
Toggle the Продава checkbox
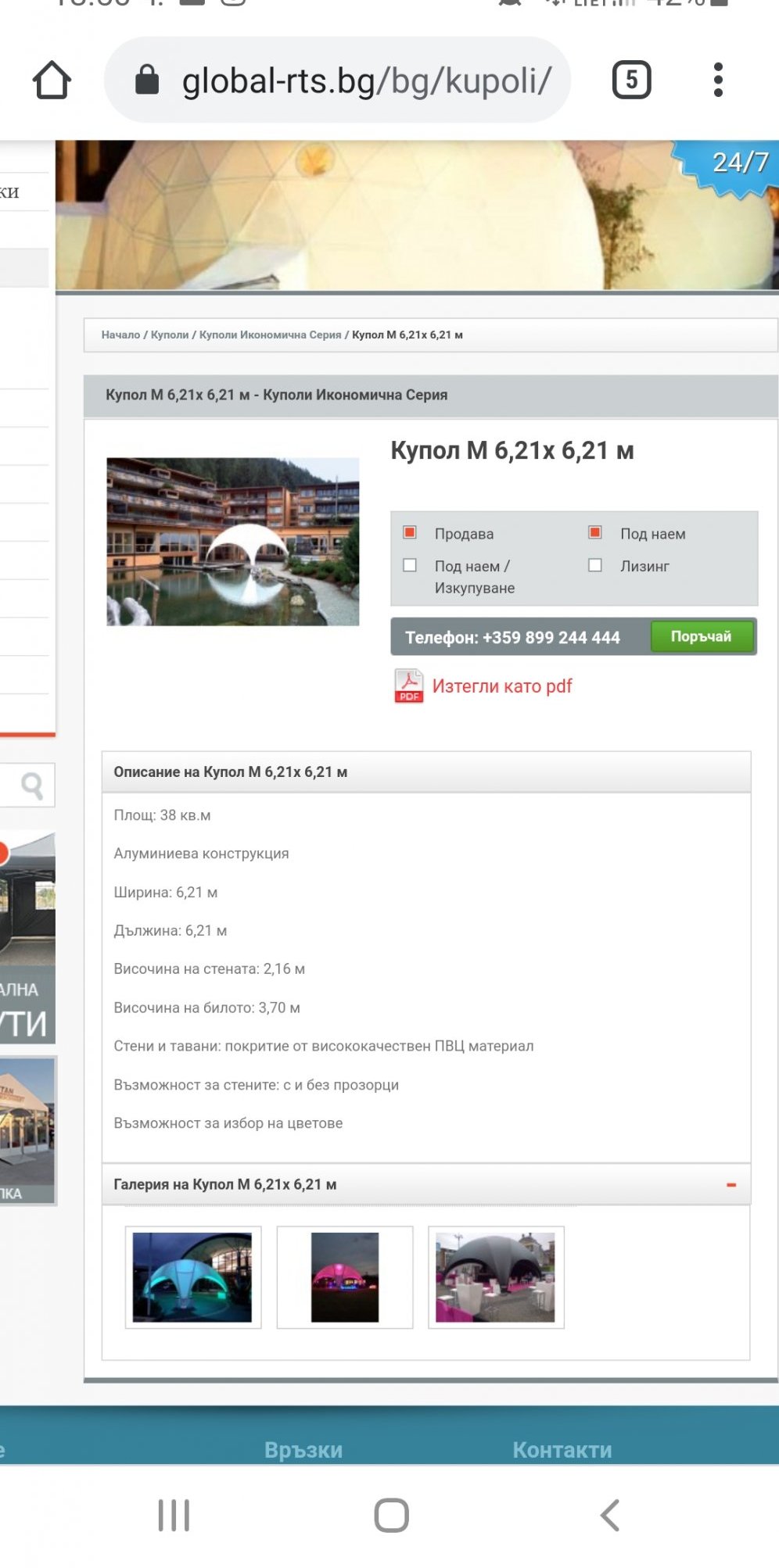410,533
